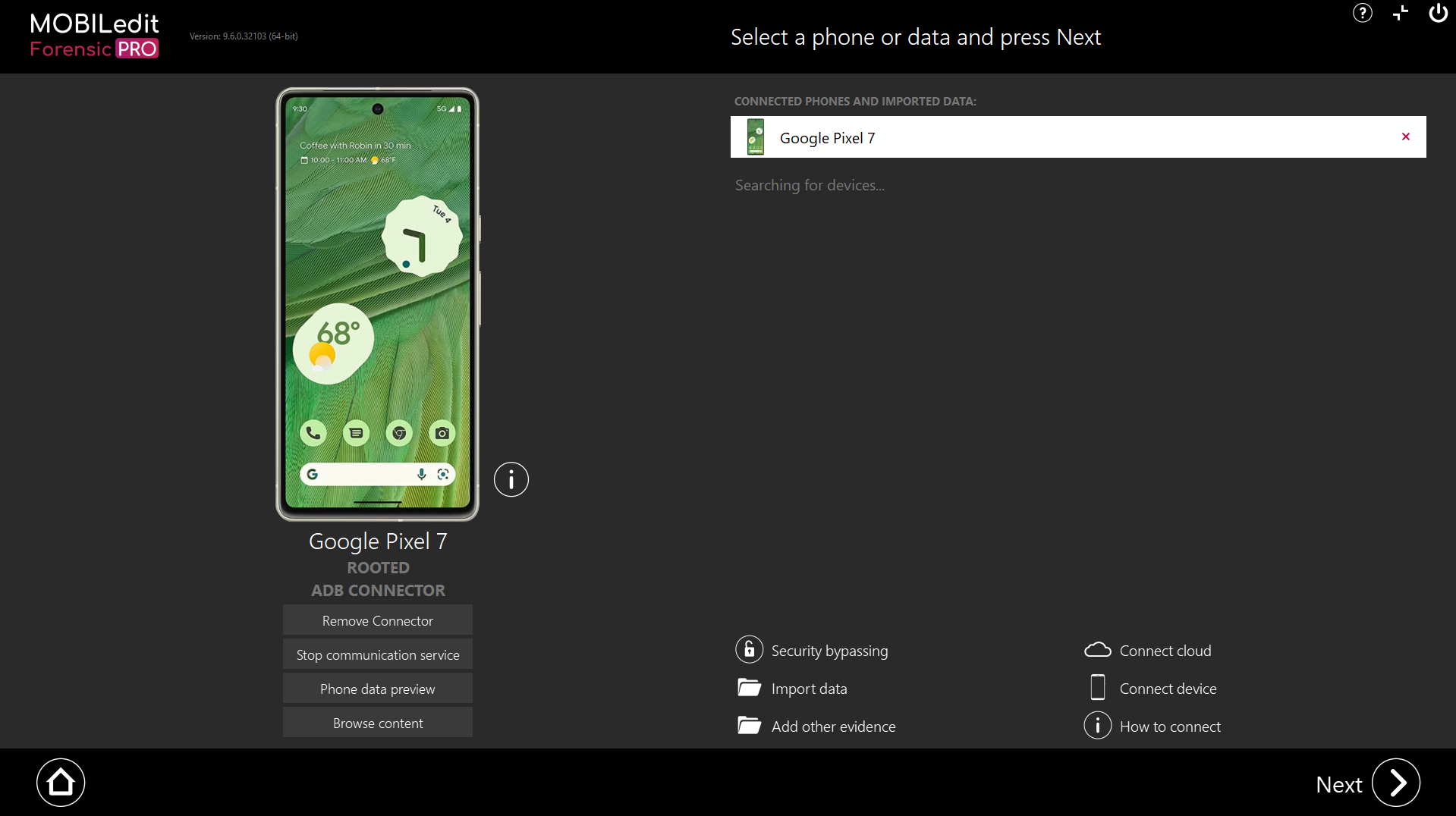Click the power icon to exit

coord(1439,13)
